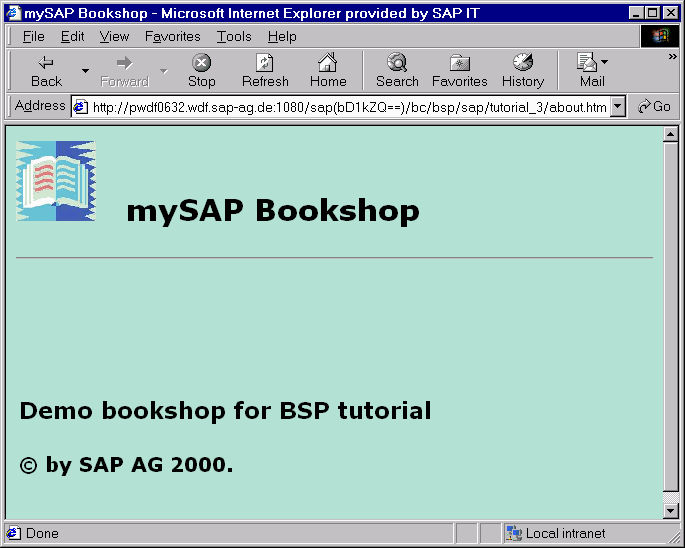Open the View menu

pyautogui.click(x=114, y=36)
